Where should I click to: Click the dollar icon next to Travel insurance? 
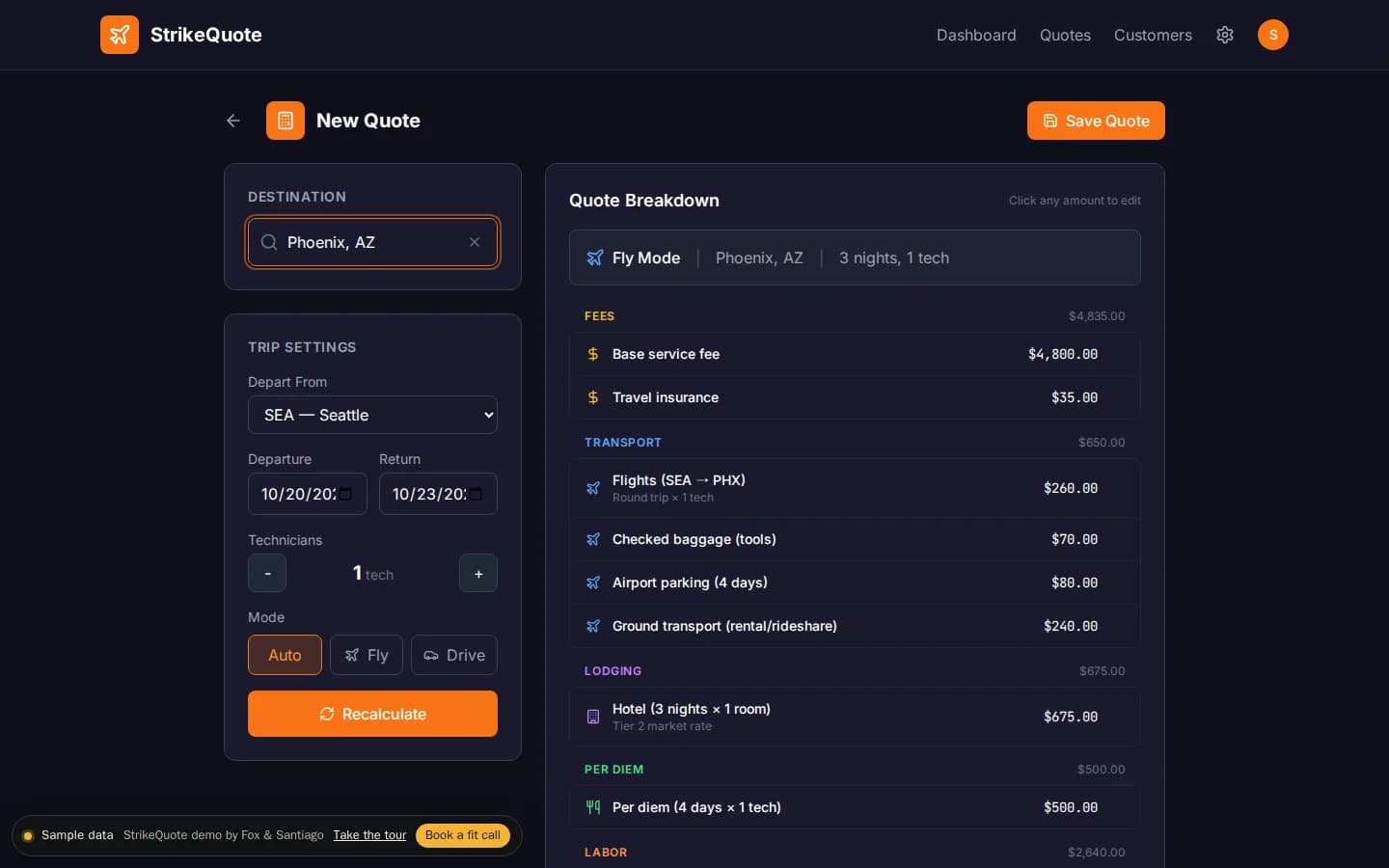coord(593,397)
